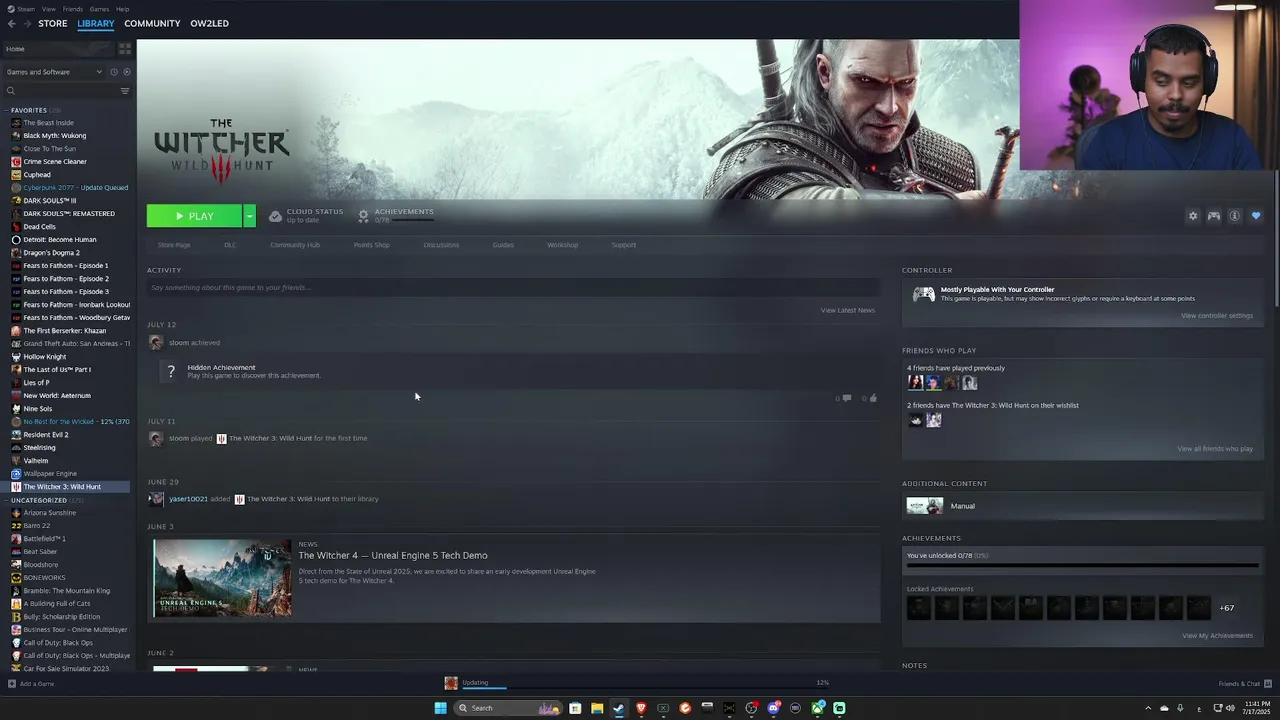Expand the Play button options dropdown arrow
This screenshot has width=1280, height=720.
coord(249,216)
